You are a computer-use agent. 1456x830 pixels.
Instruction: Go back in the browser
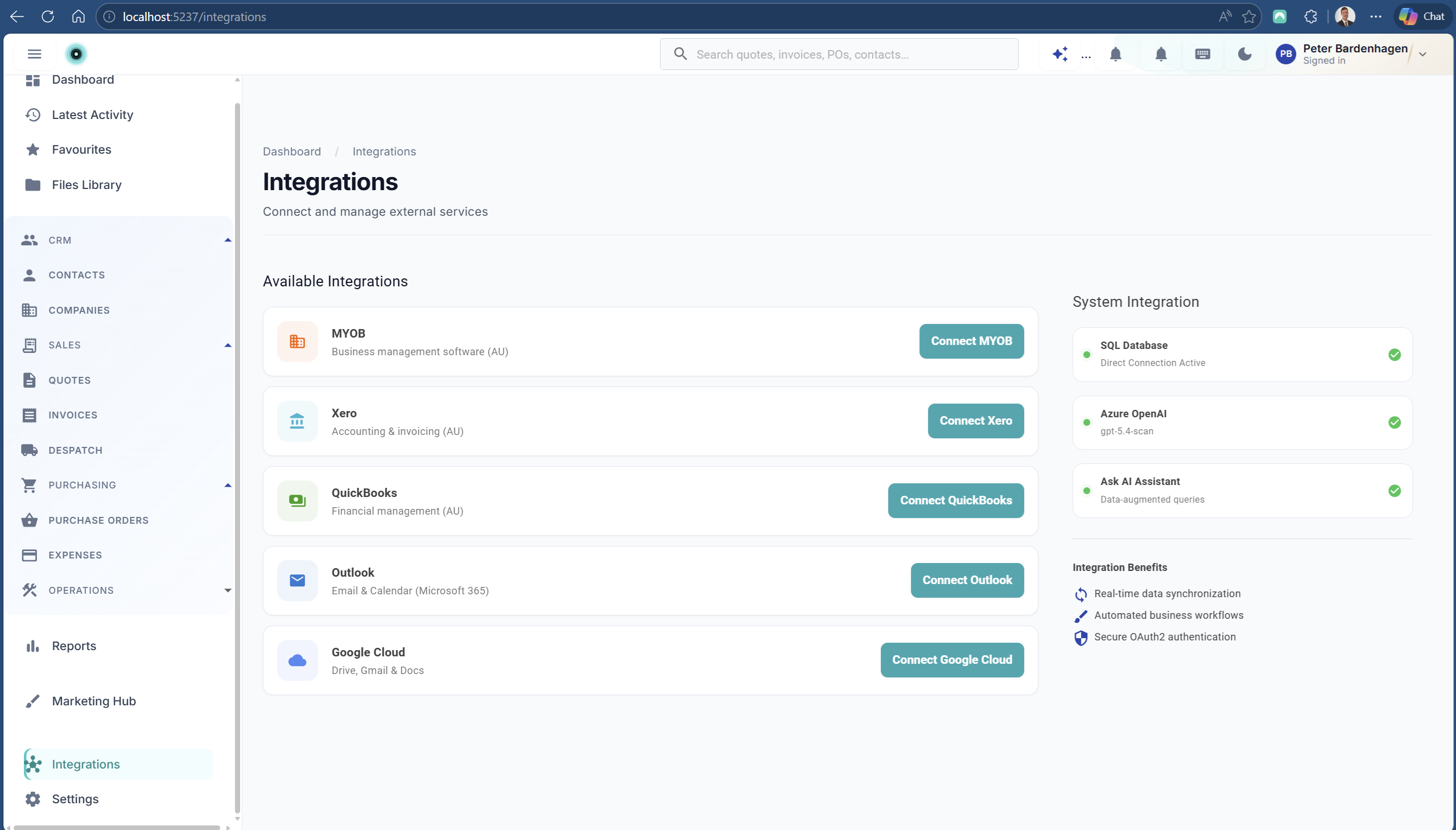(x=17, y=17)
